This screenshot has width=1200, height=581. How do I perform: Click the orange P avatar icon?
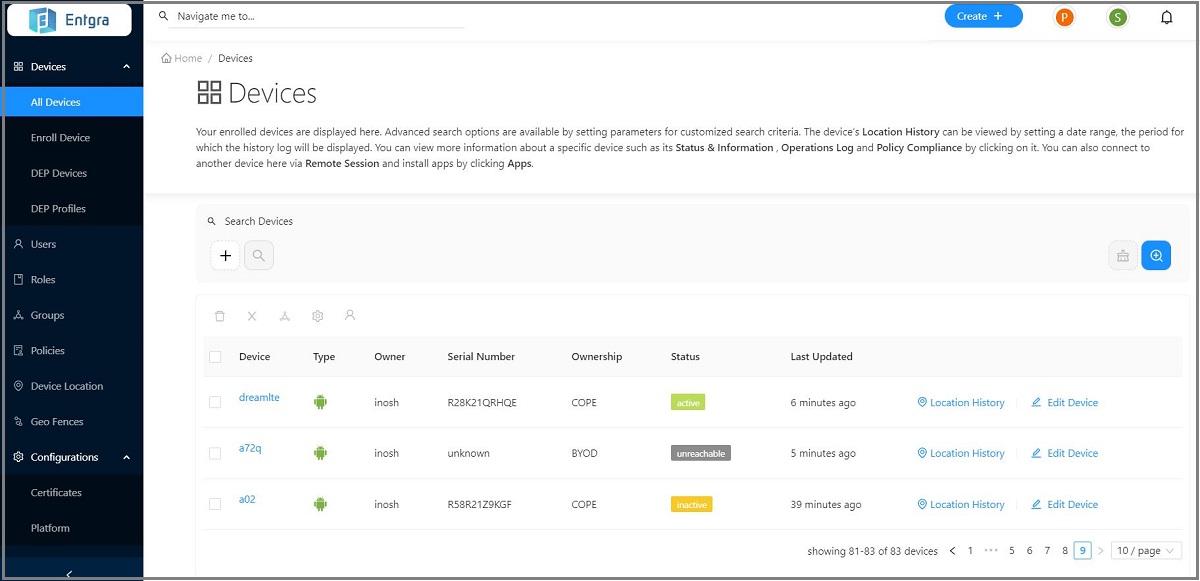click(1064, 17)
